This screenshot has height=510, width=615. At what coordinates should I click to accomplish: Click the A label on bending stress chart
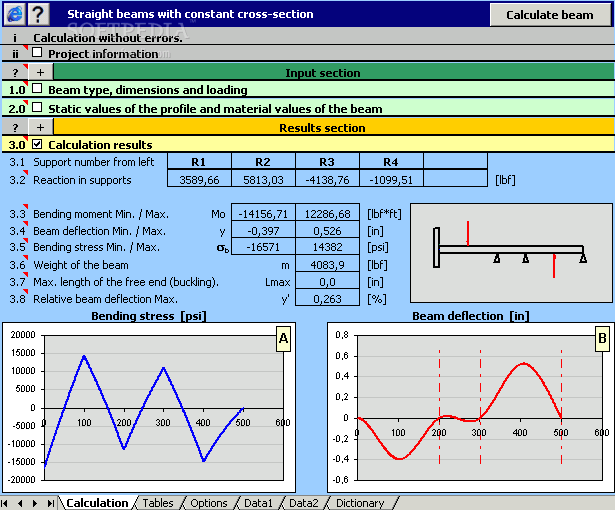[283, 338]
